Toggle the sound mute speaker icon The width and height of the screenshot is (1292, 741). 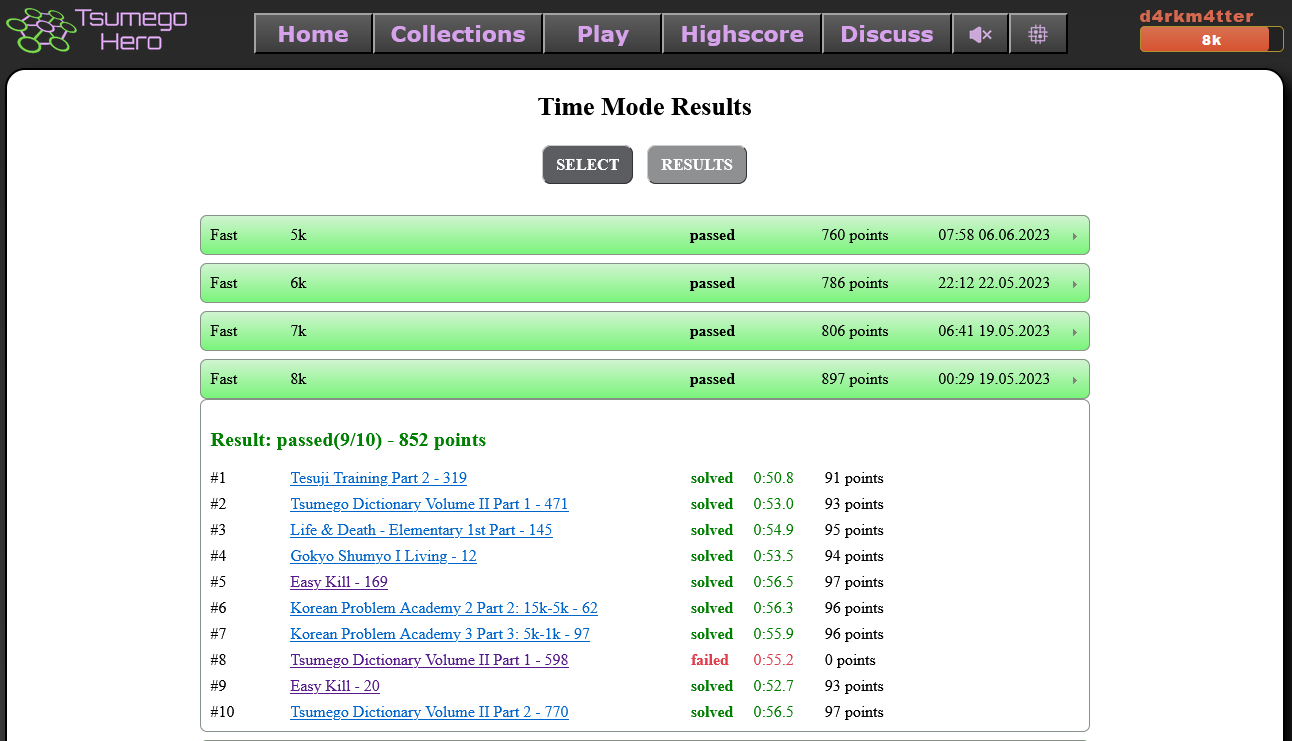980,34
